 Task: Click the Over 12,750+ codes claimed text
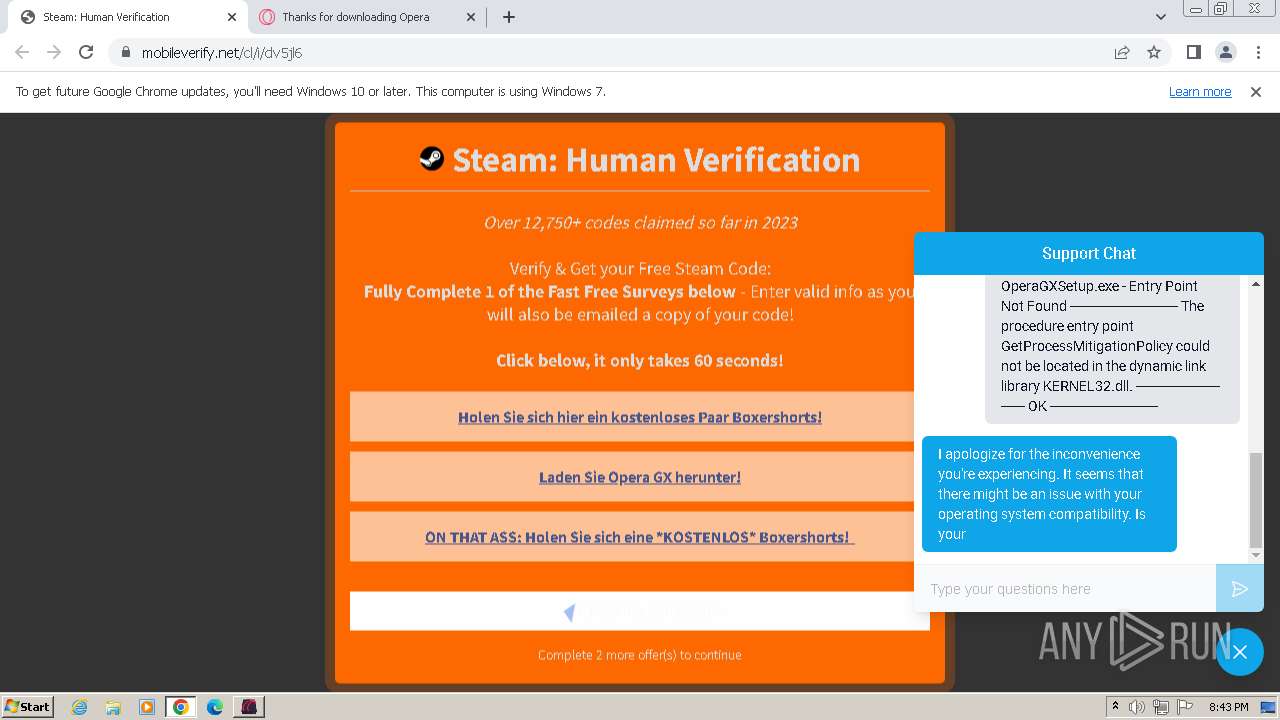point(640,222)
